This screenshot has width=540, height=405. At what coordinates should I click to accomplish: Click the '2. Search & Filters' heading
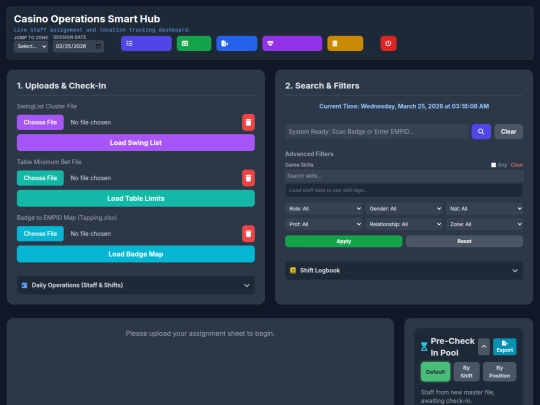coord(322,86)
